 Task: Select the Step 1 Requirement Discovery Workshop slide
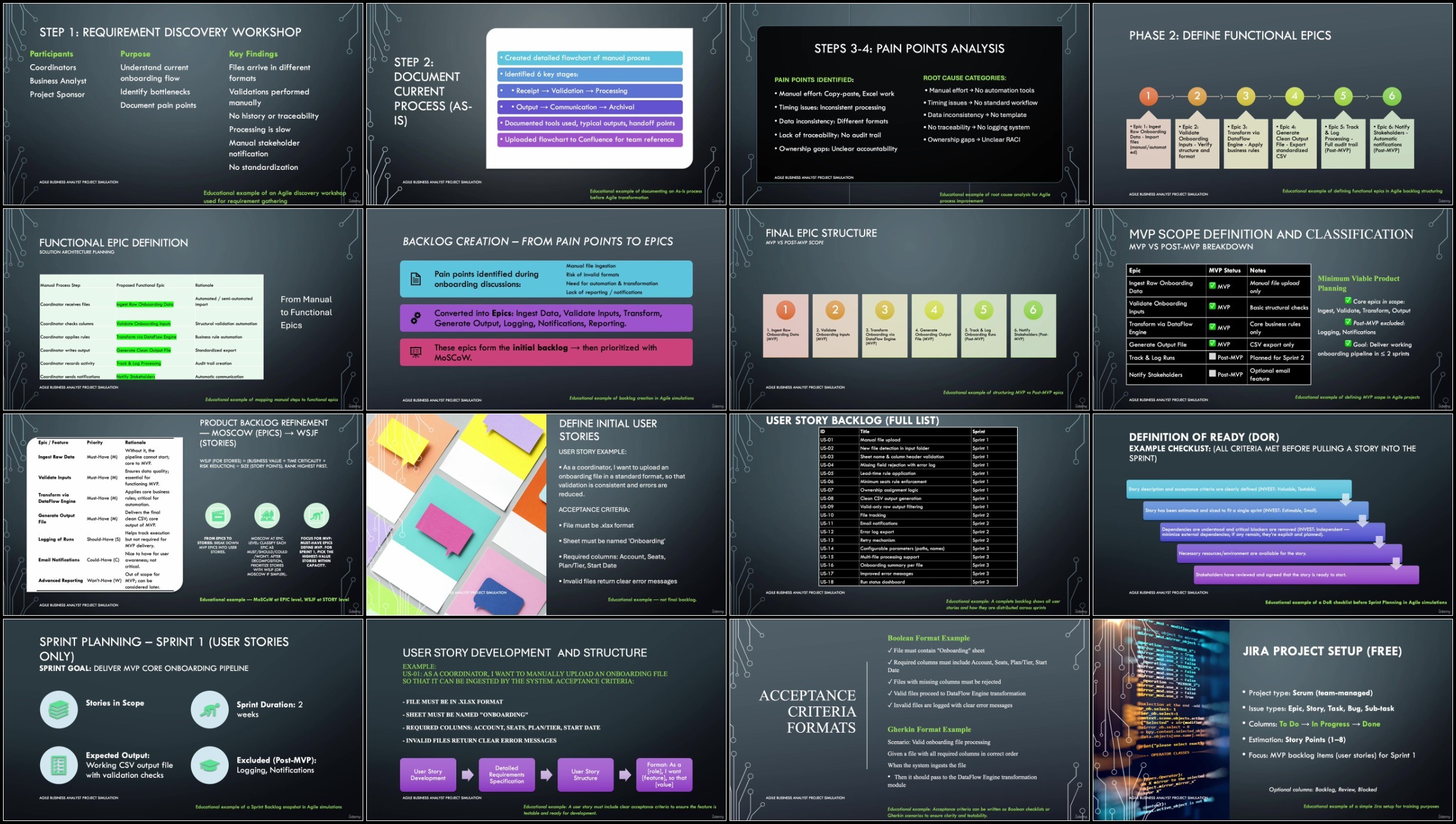tap(183, 104)
